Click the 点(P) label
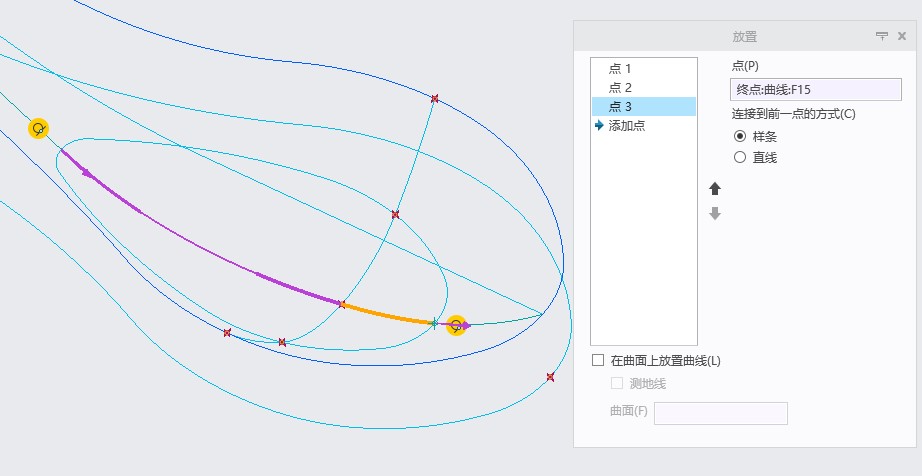 (745, 66)
